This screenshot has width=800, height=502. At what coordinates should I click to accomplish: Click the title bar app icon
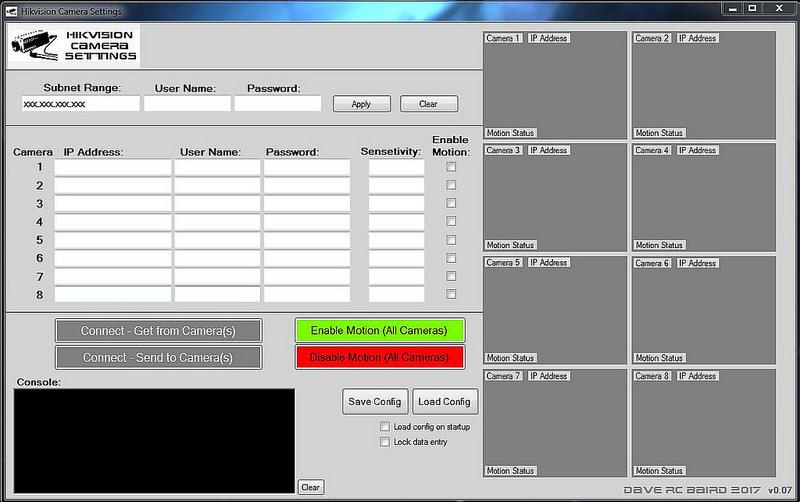pyautogui.click(x=11, y=11)
